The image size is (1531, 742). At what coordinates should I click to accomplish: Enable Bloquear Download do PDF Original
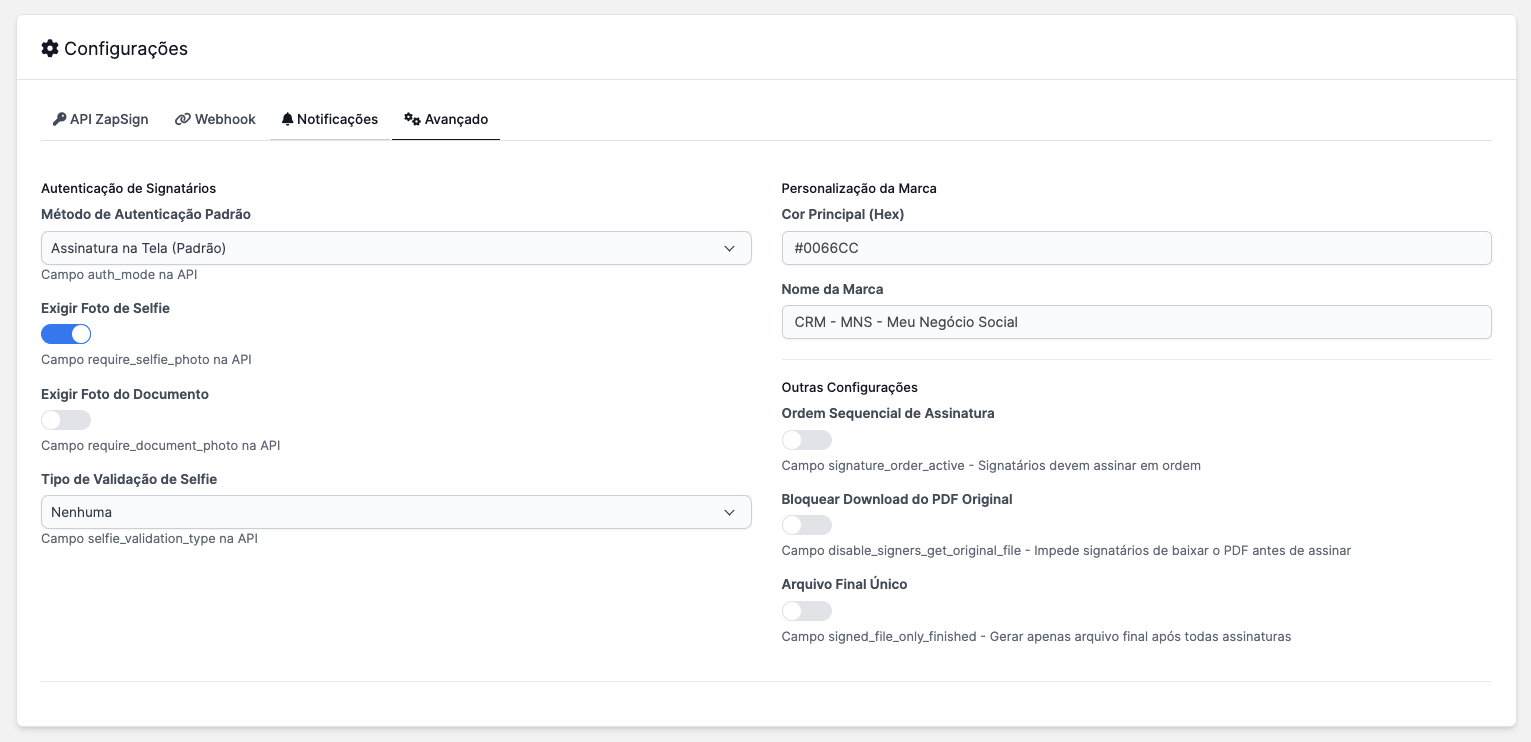(807, 525)
